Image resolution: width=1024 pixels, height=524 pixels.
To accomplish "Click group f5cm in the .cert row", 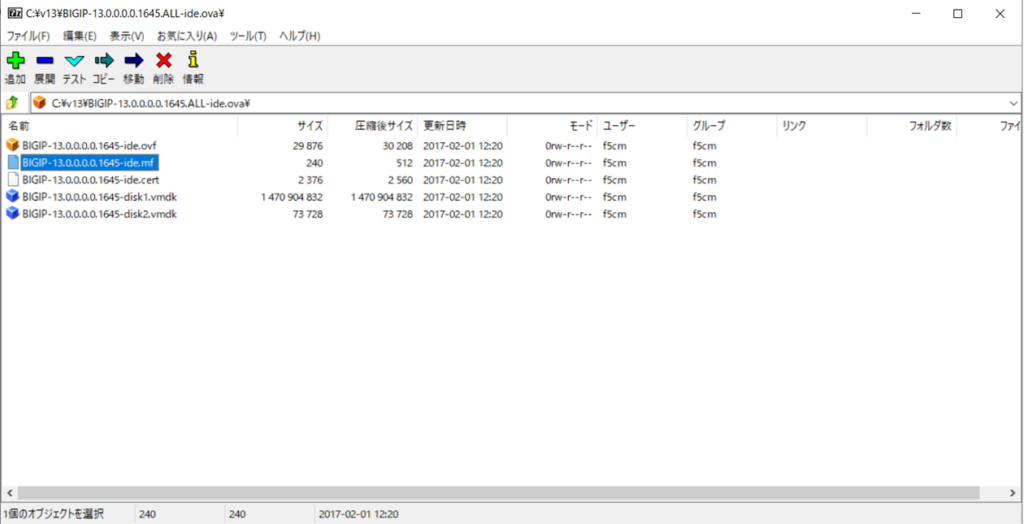I will 704,180.
